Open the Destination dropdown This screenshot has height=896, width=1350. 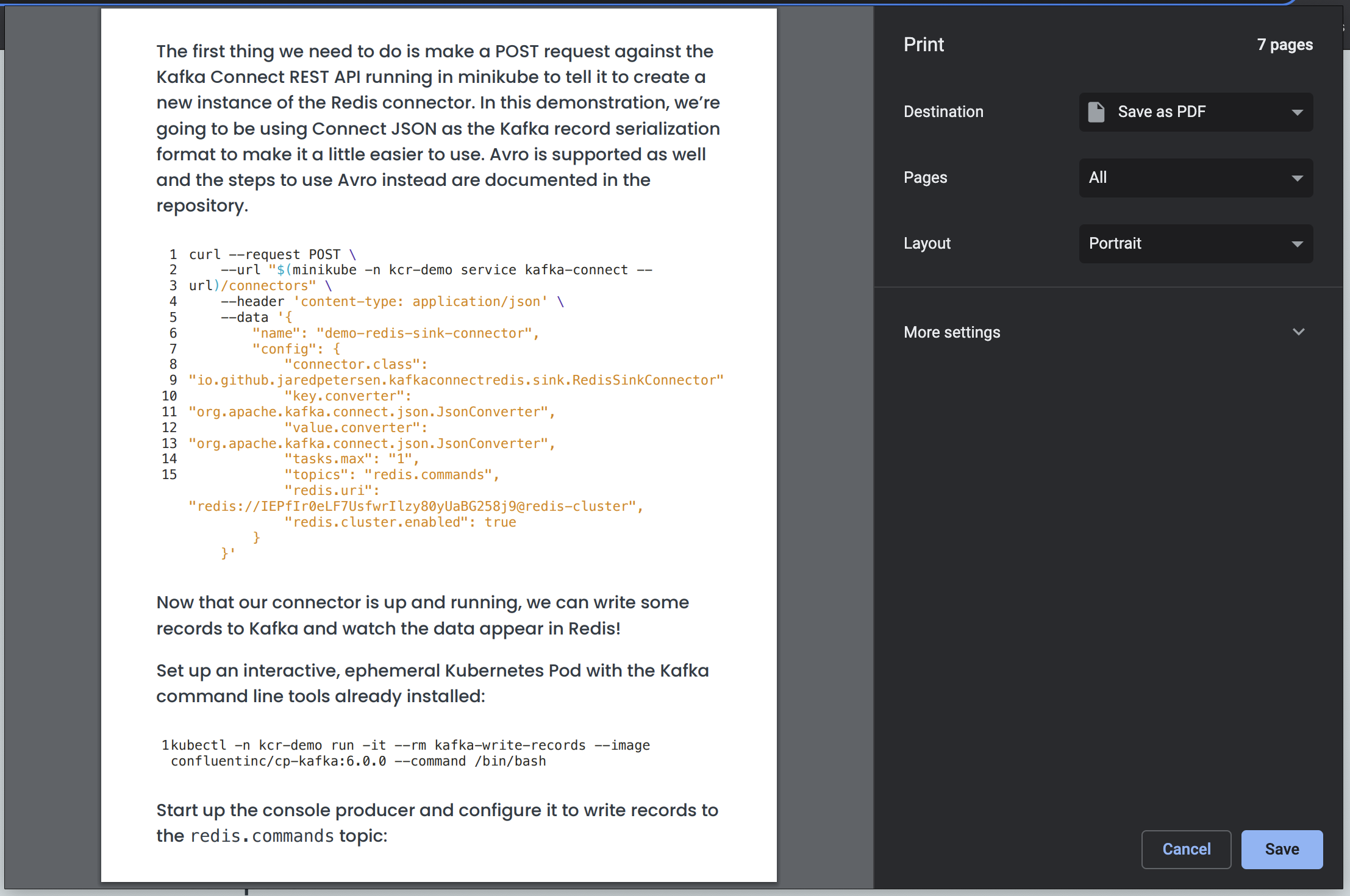tap(1195, 112)
